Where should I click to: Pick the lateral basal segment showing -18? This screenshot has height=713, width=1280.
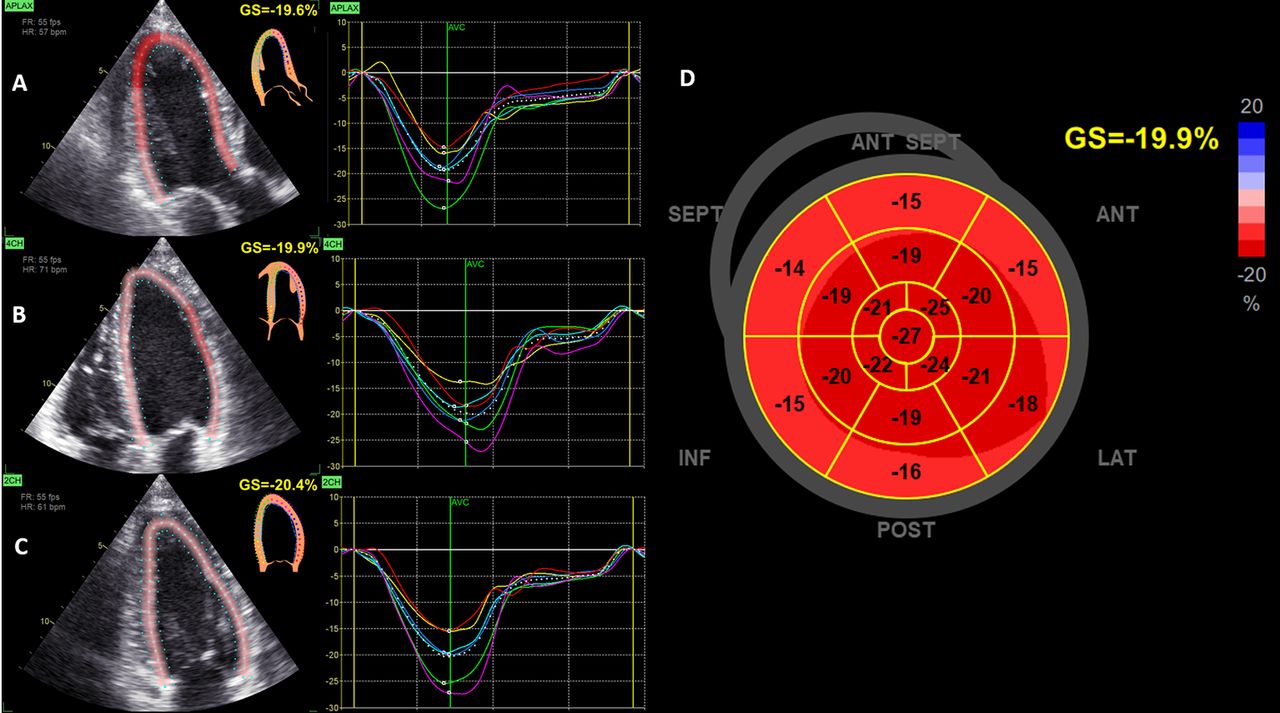point(1022,404)
